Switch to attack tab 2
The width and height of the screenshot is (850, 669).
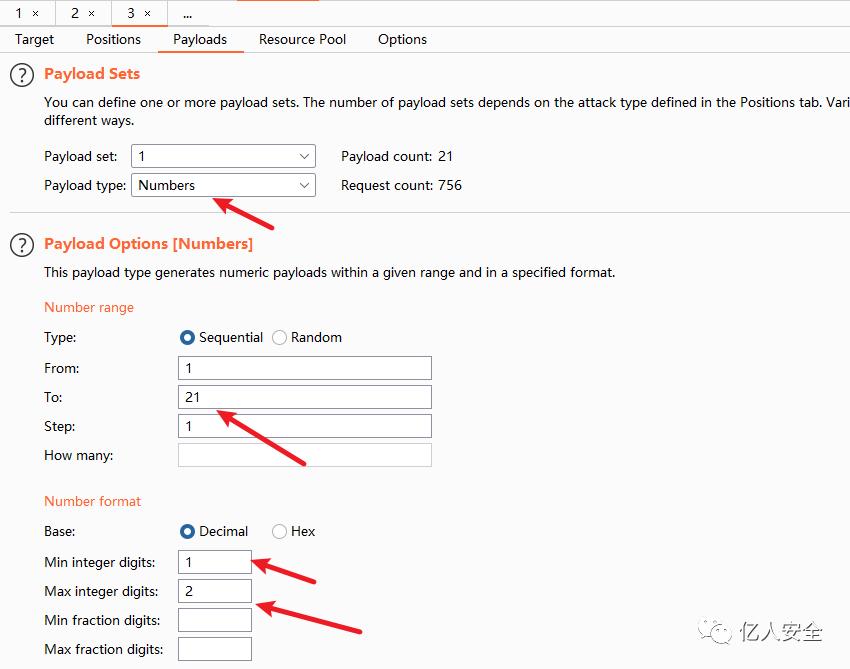75,13
